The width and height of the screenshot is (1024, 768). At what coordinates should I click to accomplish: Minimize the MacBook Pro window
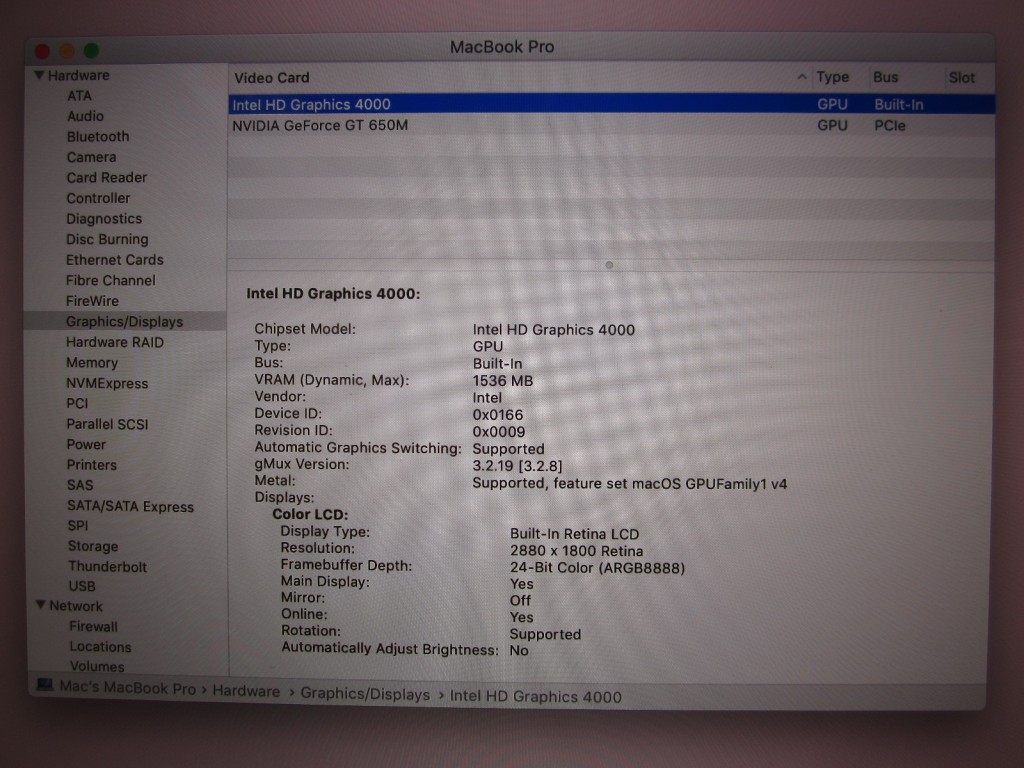click(x=67, y=50)
